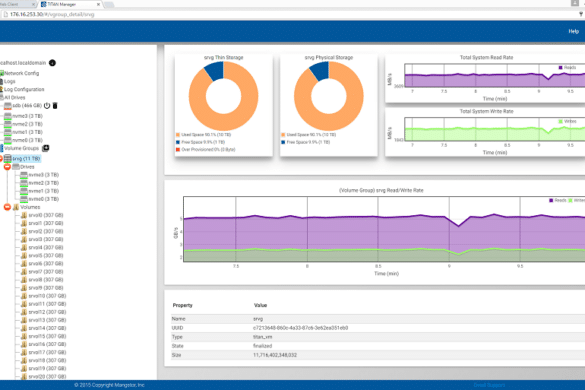Click Over Provisioned legend swatch

[178, 150]
